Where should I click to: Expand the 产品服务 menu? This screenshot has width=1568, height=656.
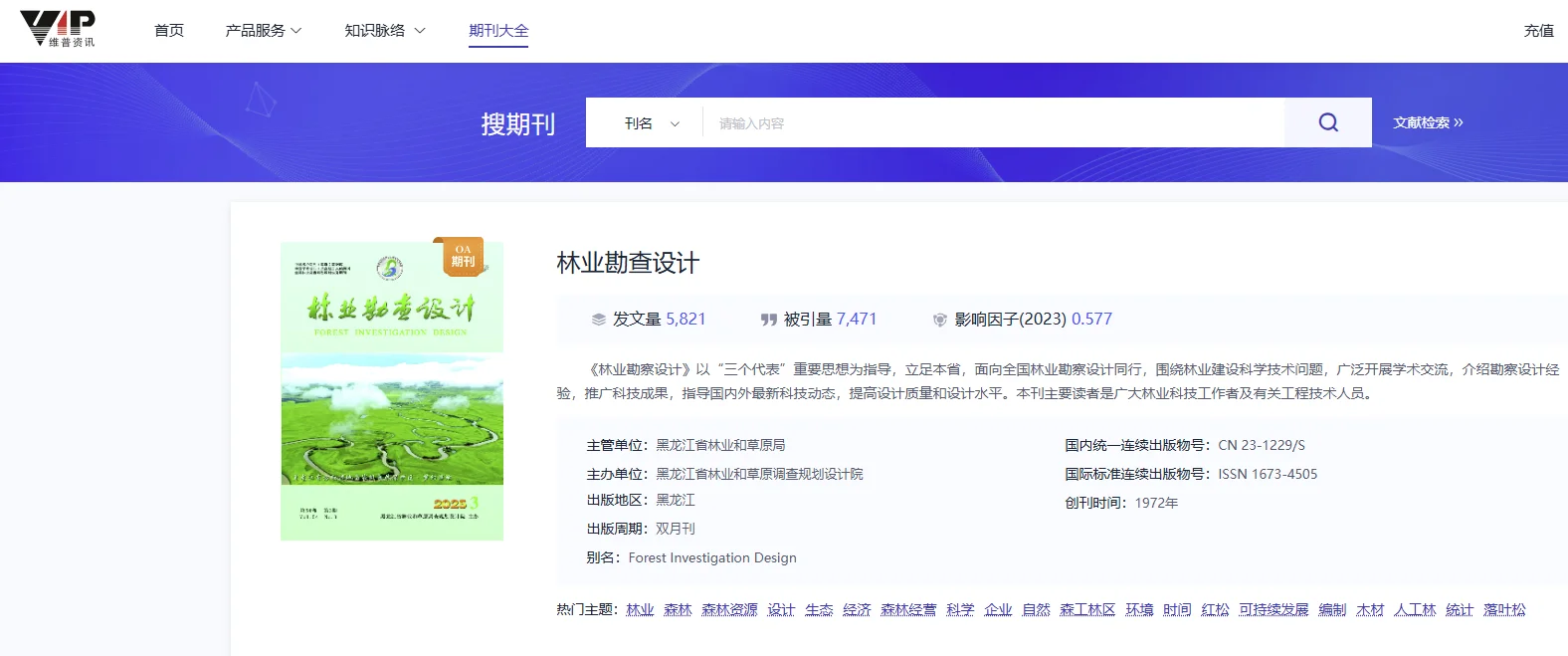pos(264,31)
